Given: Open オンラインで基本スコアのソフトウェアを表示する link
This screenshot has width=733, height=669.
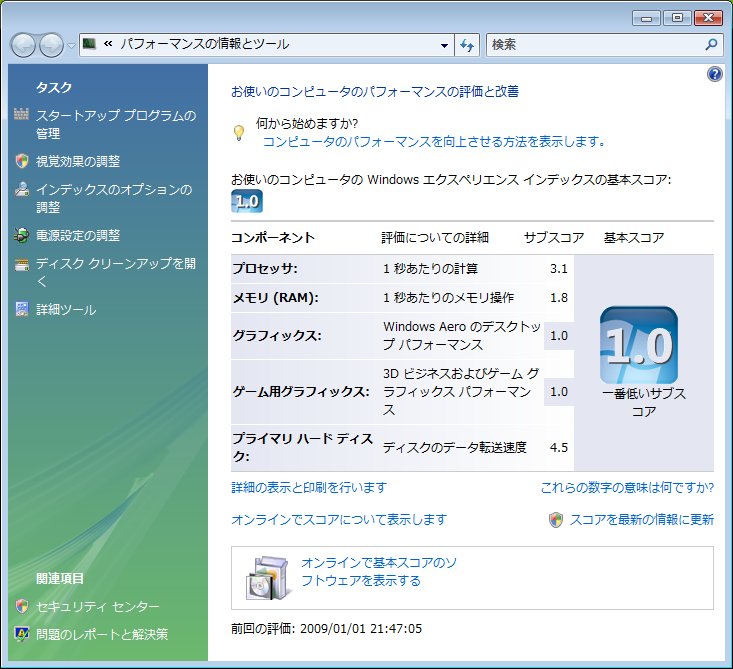Looking at the screenshot, I should coord(379,571).
